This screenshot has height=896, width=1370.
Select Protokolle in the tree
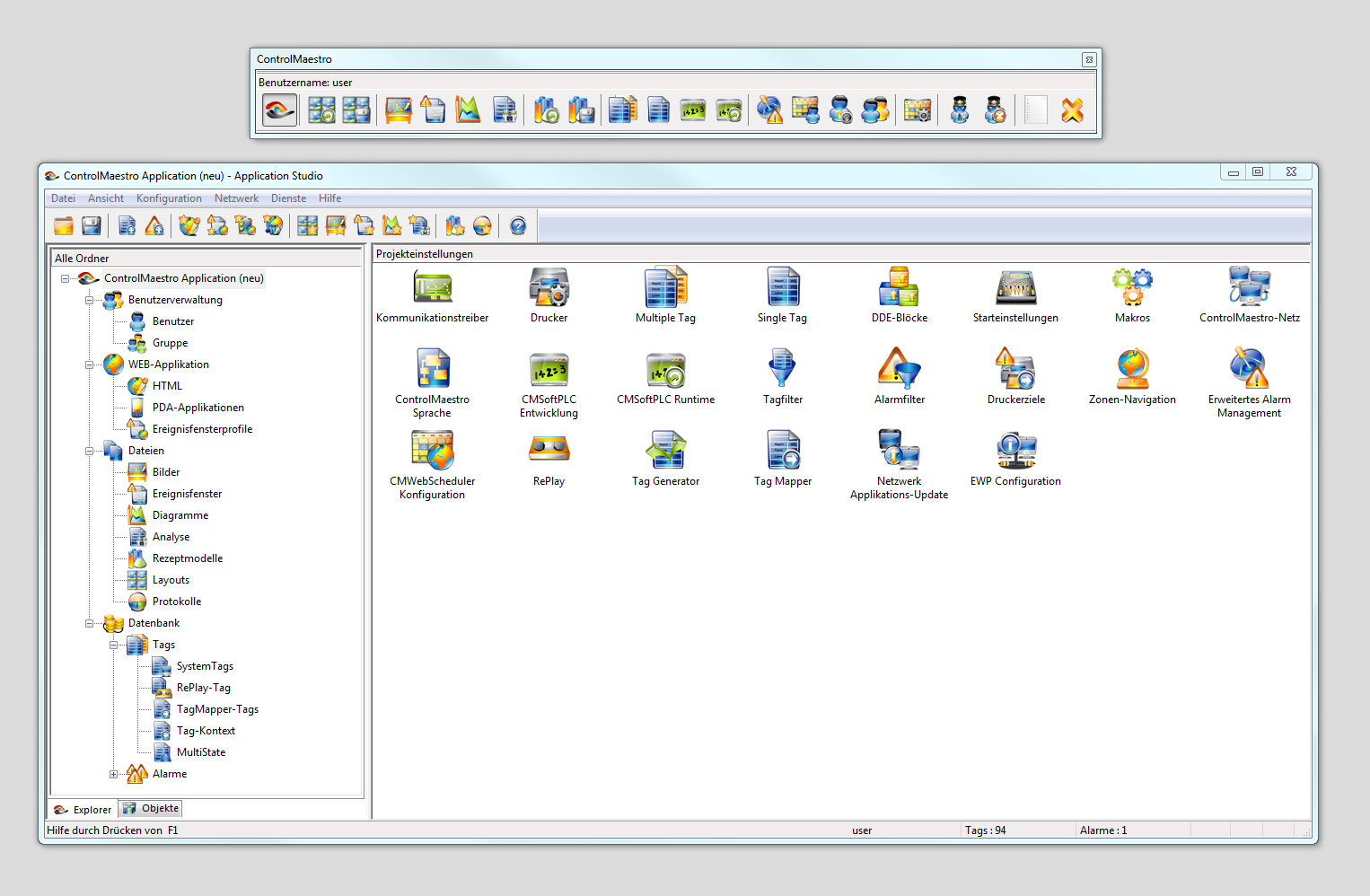pos(177,602)
